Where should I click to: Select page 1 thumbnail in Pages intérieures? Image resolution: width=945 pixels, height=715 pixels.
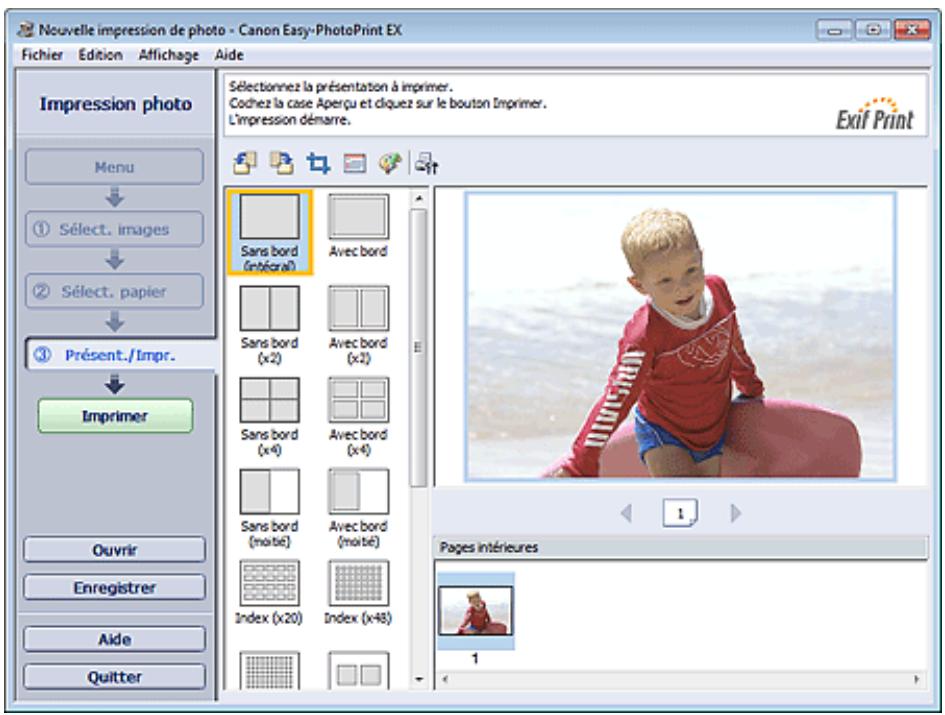point(476,611)
